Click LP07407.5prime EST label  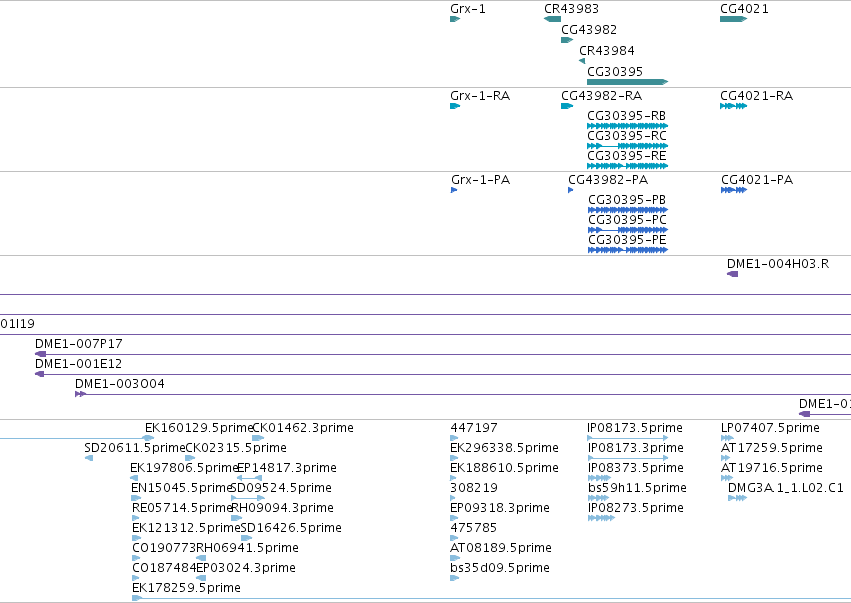pos(770,428)
